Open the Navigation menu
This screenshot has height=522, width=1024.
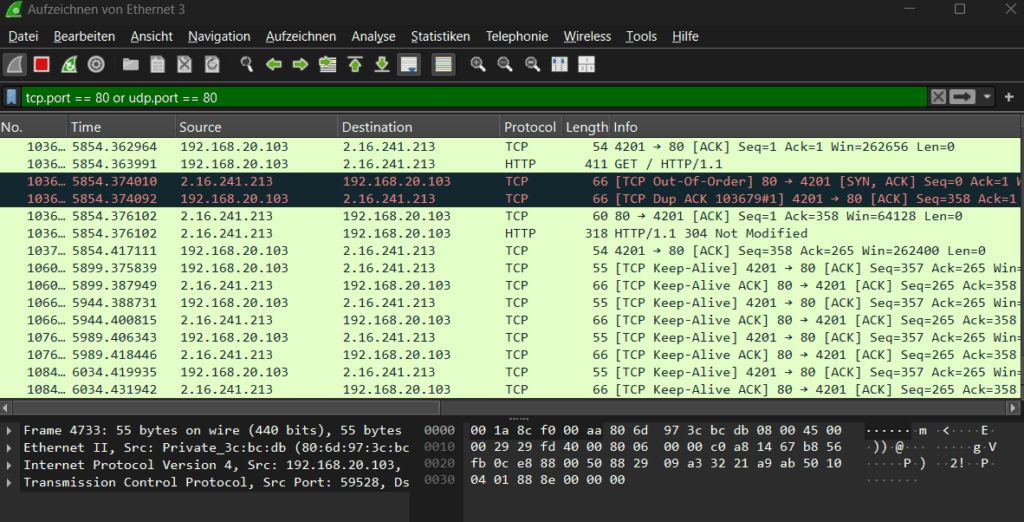pyautogui.click(x=219, y=37)
